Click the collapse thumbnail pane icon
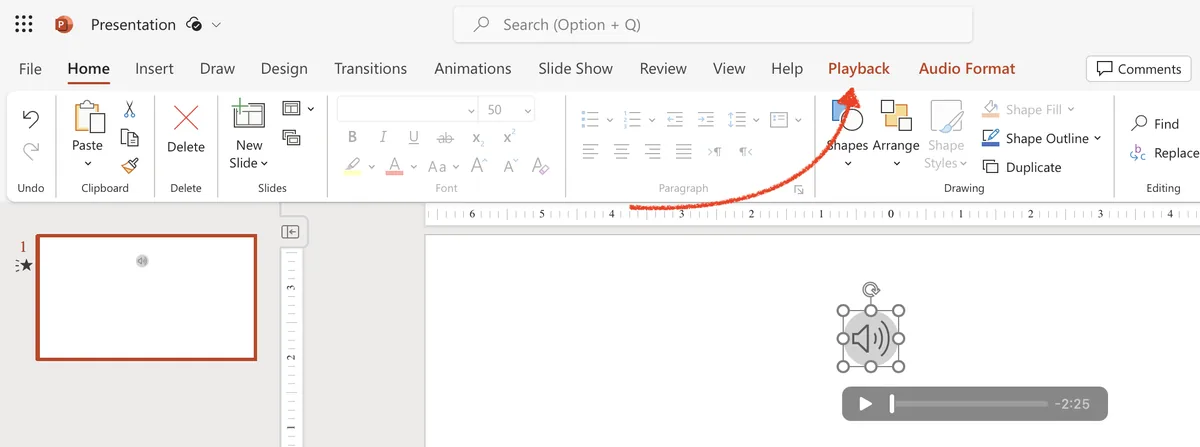The width and height of the screenshot is (1200, 447). pyautogui.click(x=291, y=232)
